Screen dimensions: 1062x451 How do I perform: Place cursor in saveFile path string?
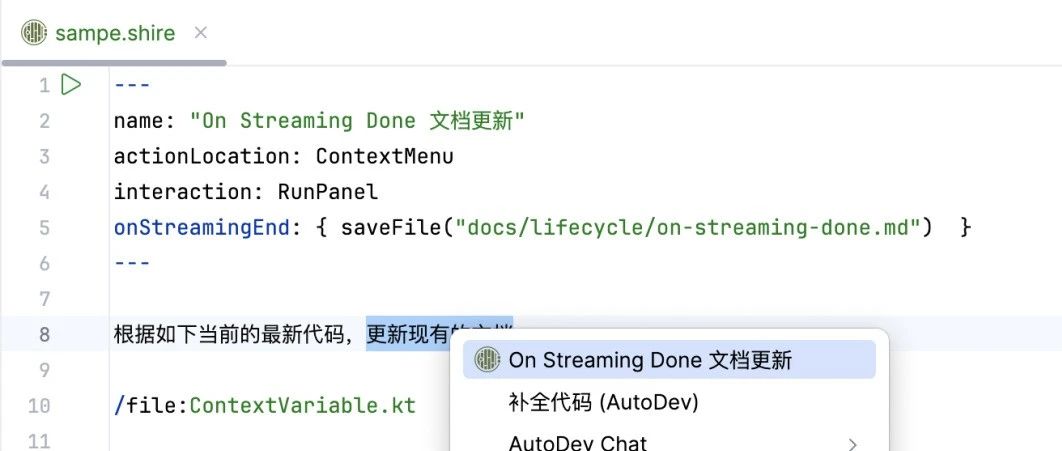point(688,228)
